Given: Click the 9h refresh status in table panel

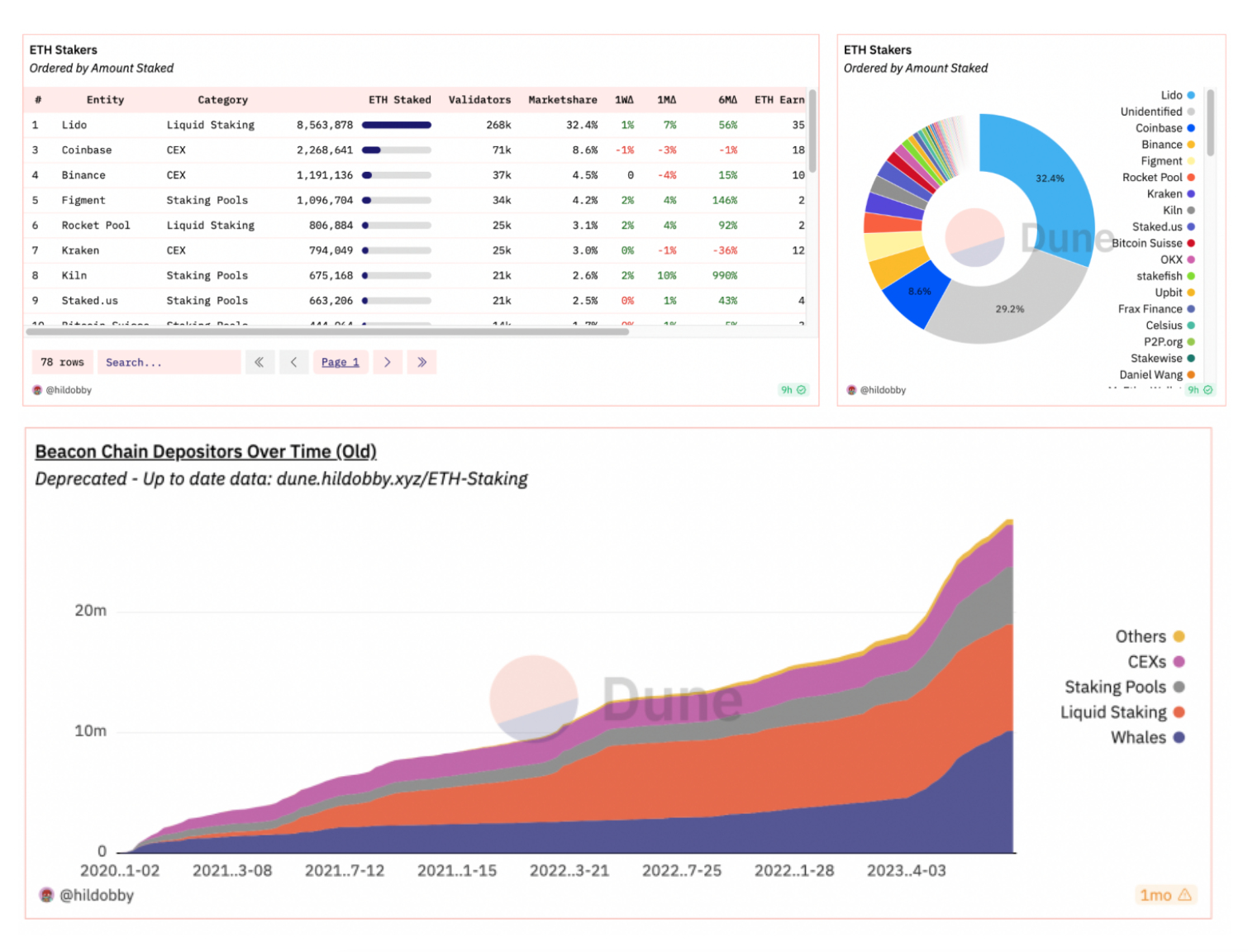Looking at the screenshot, I should [793, 390].
